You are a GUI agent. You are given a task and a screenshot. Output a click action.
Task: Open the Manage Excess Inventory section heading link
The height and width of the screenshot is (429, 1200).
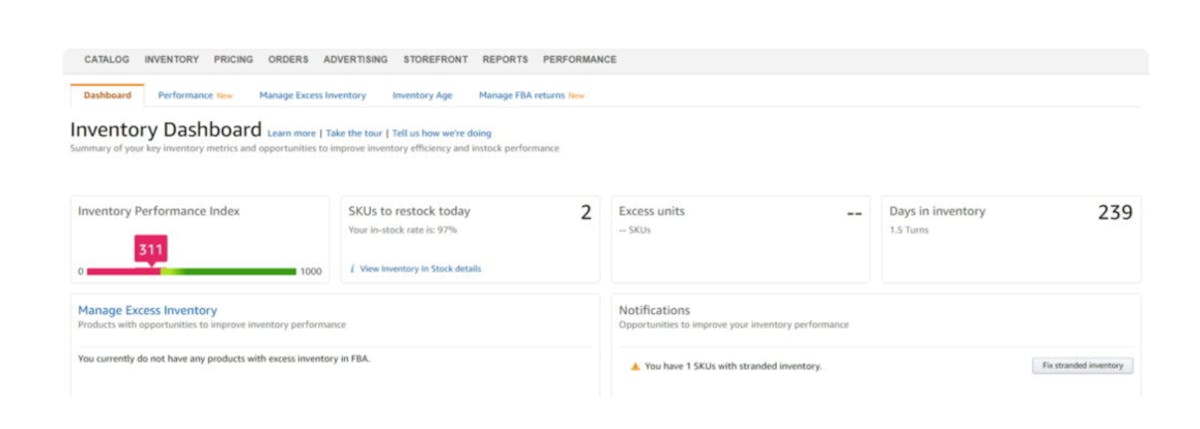tap(147, 311)
